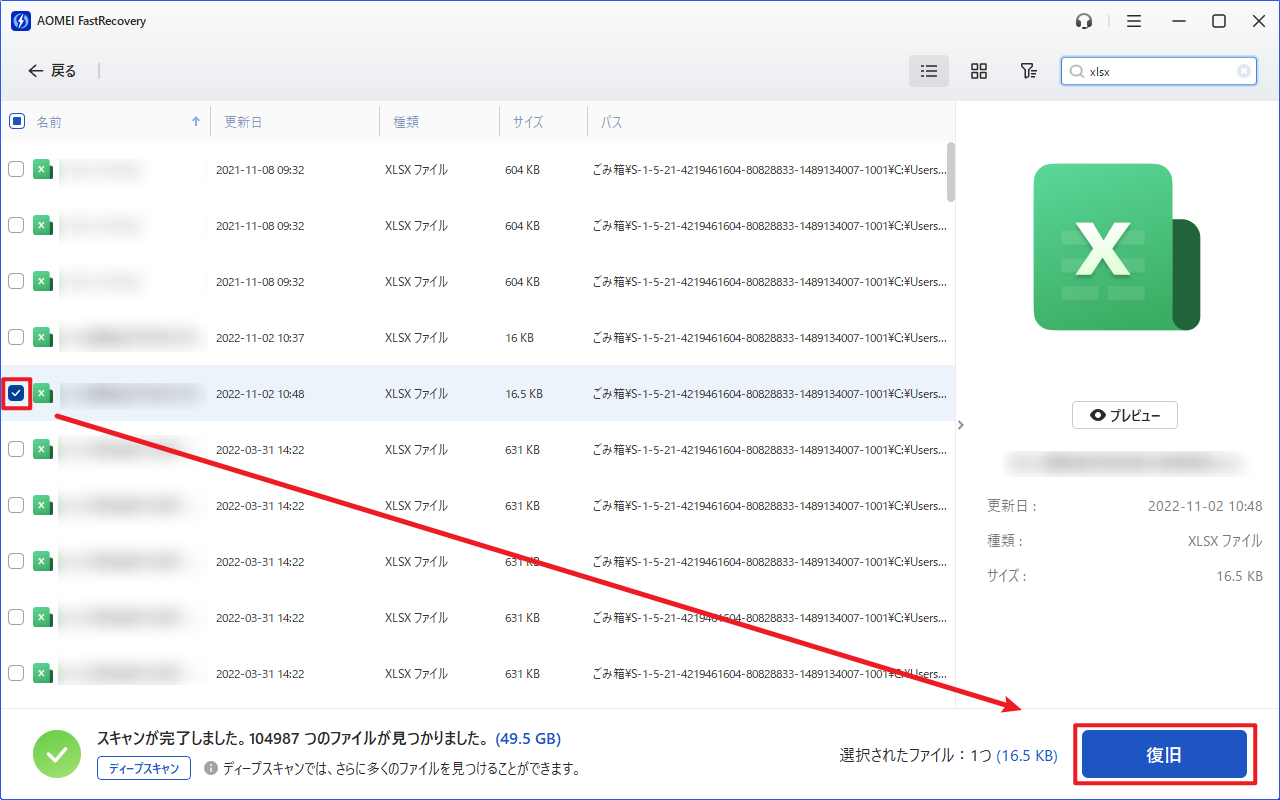Switch to list view
This screenshot has height=800, width=1280.
click(929, 71)
